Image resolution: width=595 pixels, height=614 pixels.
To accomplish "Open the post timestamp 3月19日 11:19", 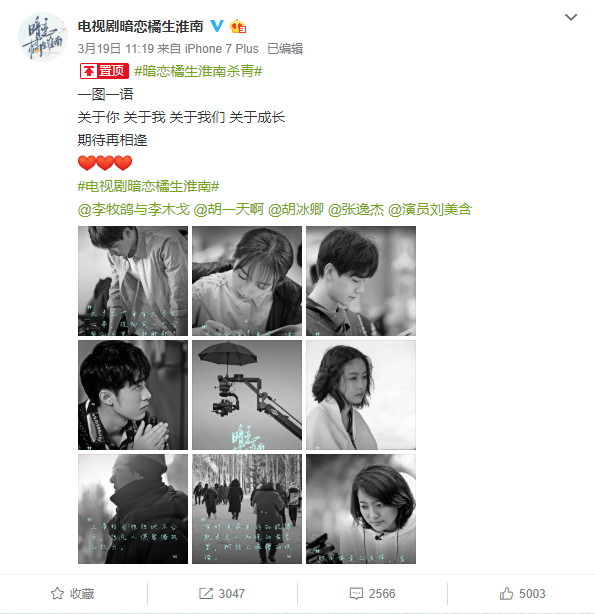I will 116,49.
